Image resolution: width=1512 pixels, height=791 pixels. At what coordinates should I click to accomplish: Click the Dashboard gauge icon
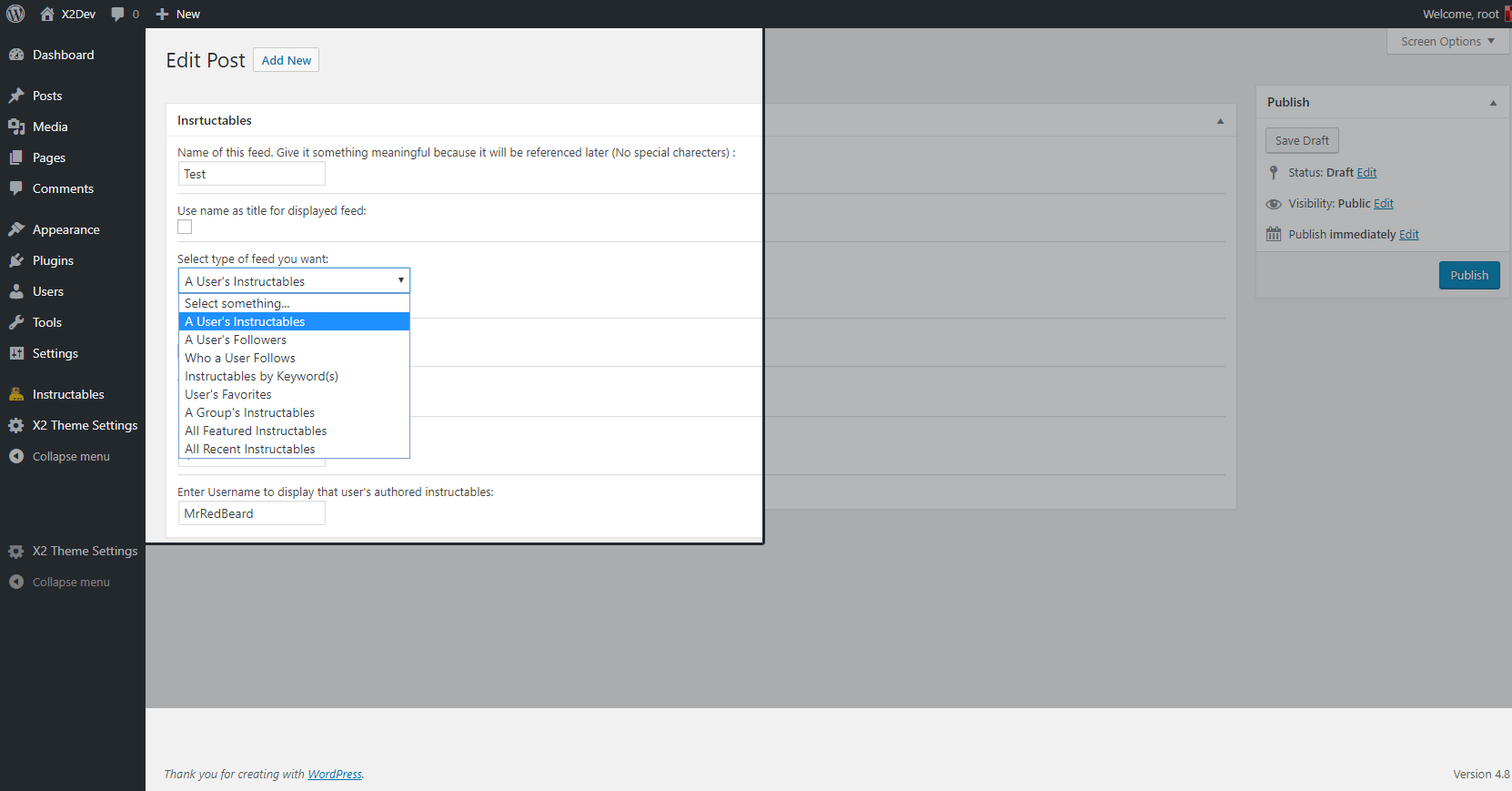pyautogui.click(x=16, y=55)
